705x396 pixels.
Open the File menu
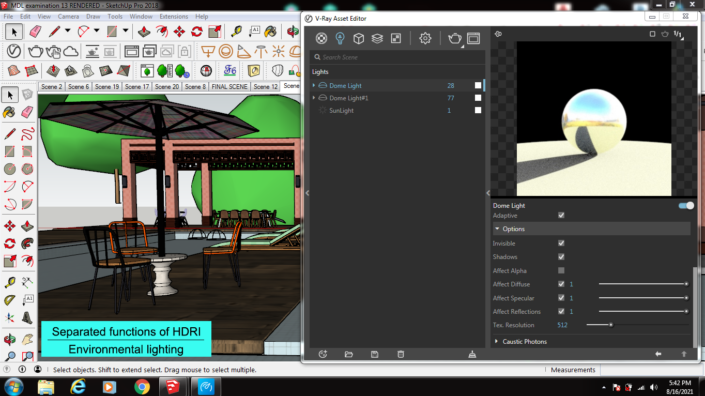pyautogui.click(x=8, y=17)
